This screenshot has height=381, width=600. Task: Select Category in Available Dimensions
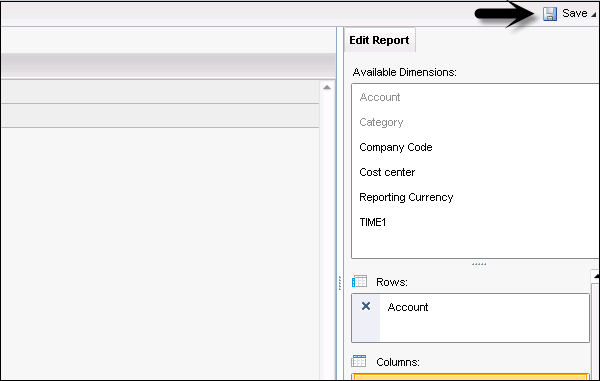pos(381,122)
